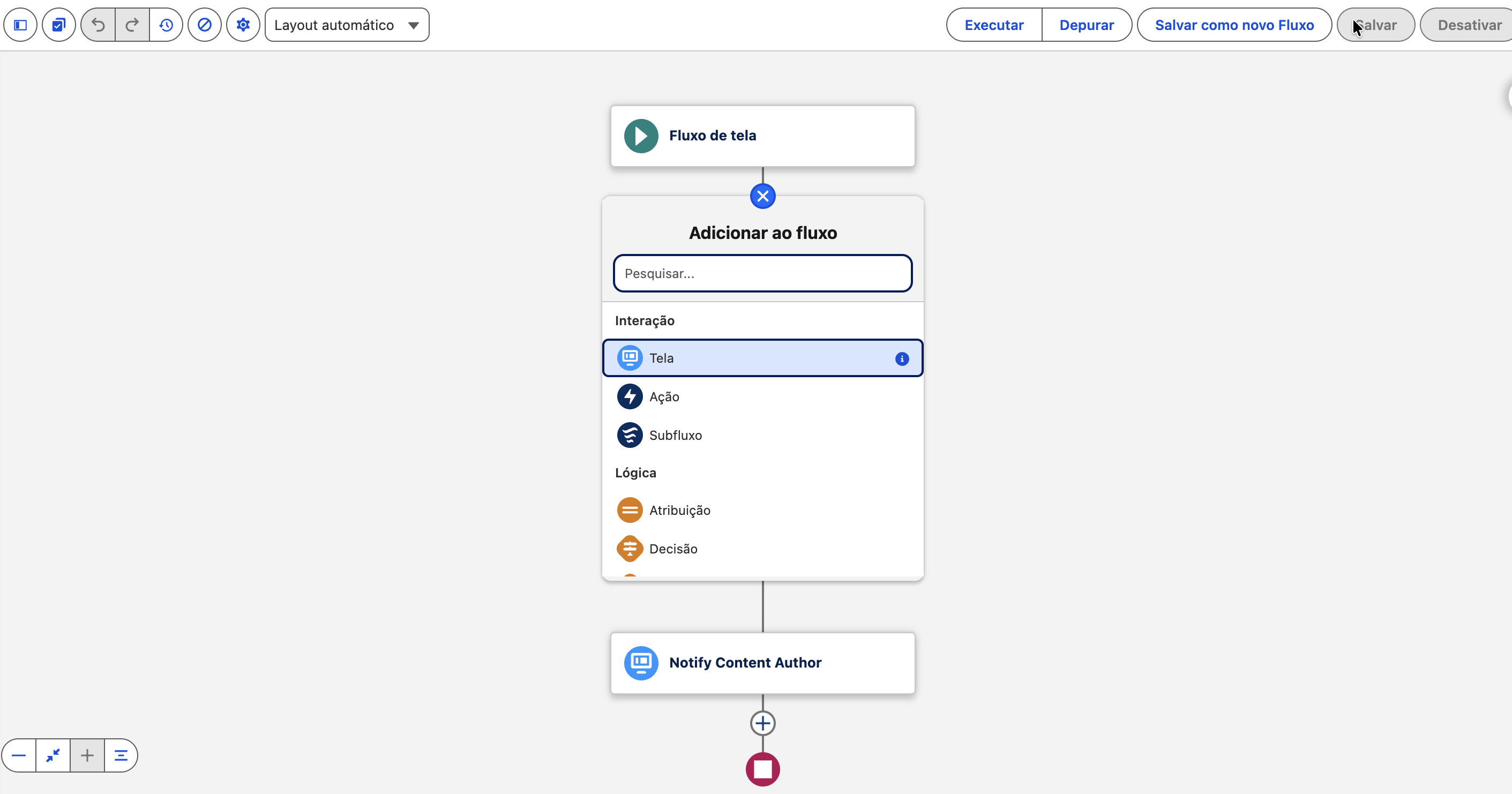Click the fit-to-view canvas icon
1512x794 pixels.
pos(53,755)
